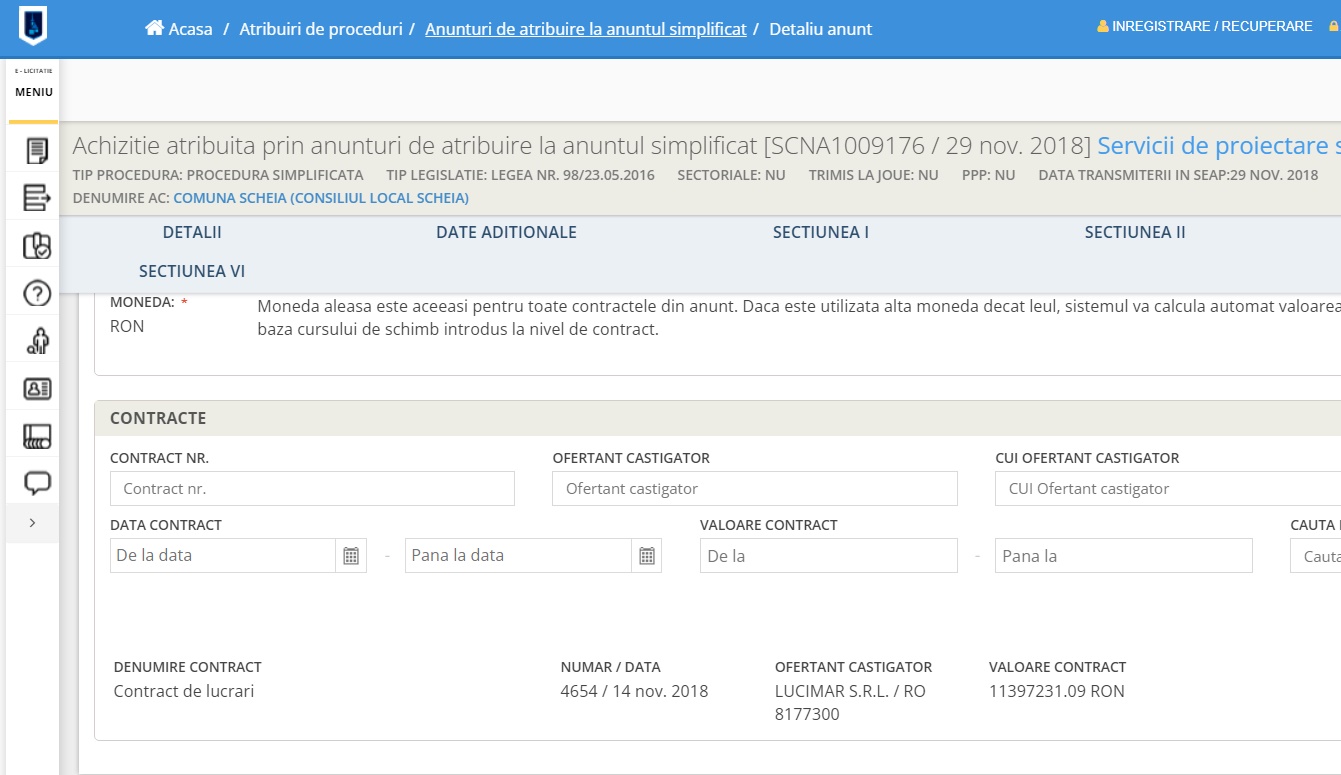Click COMUNA SCHEIA authority link
This screenshot has width=1341, height=775.
pyautogui.click(x=320, y=198)
